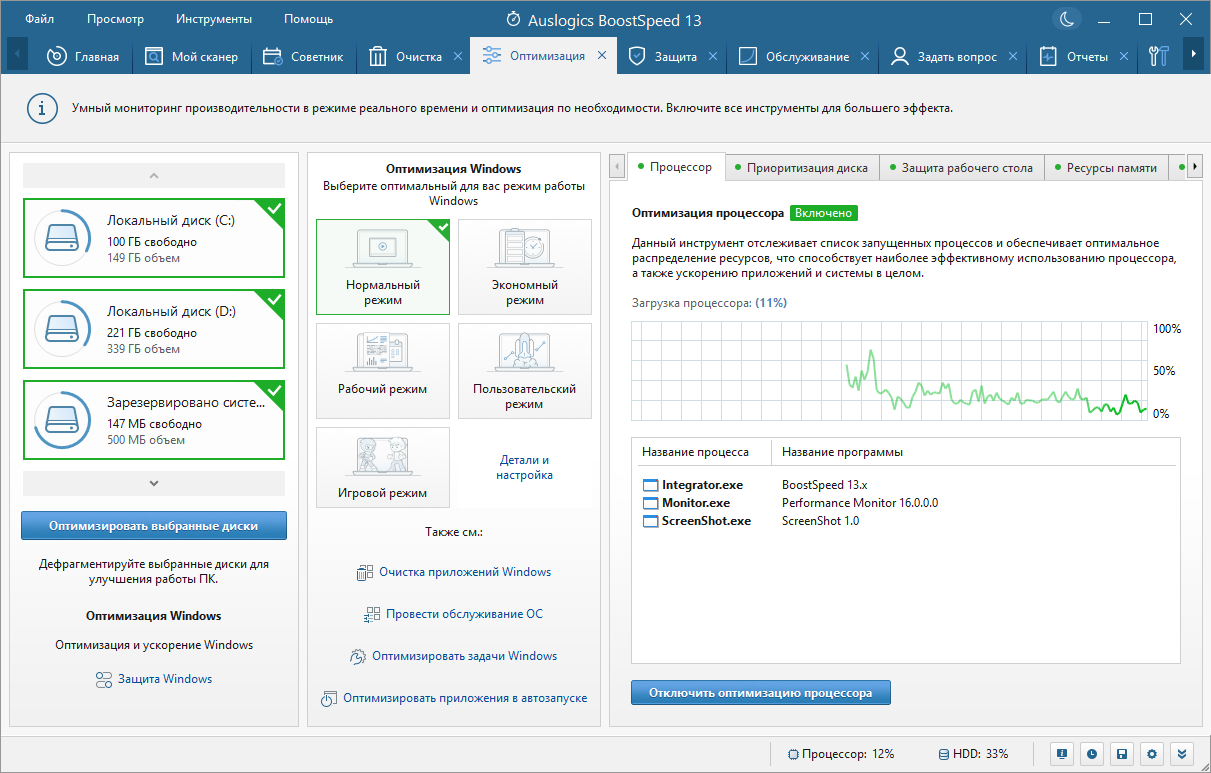Expand double-chevron in status bar

[1183, 754]
